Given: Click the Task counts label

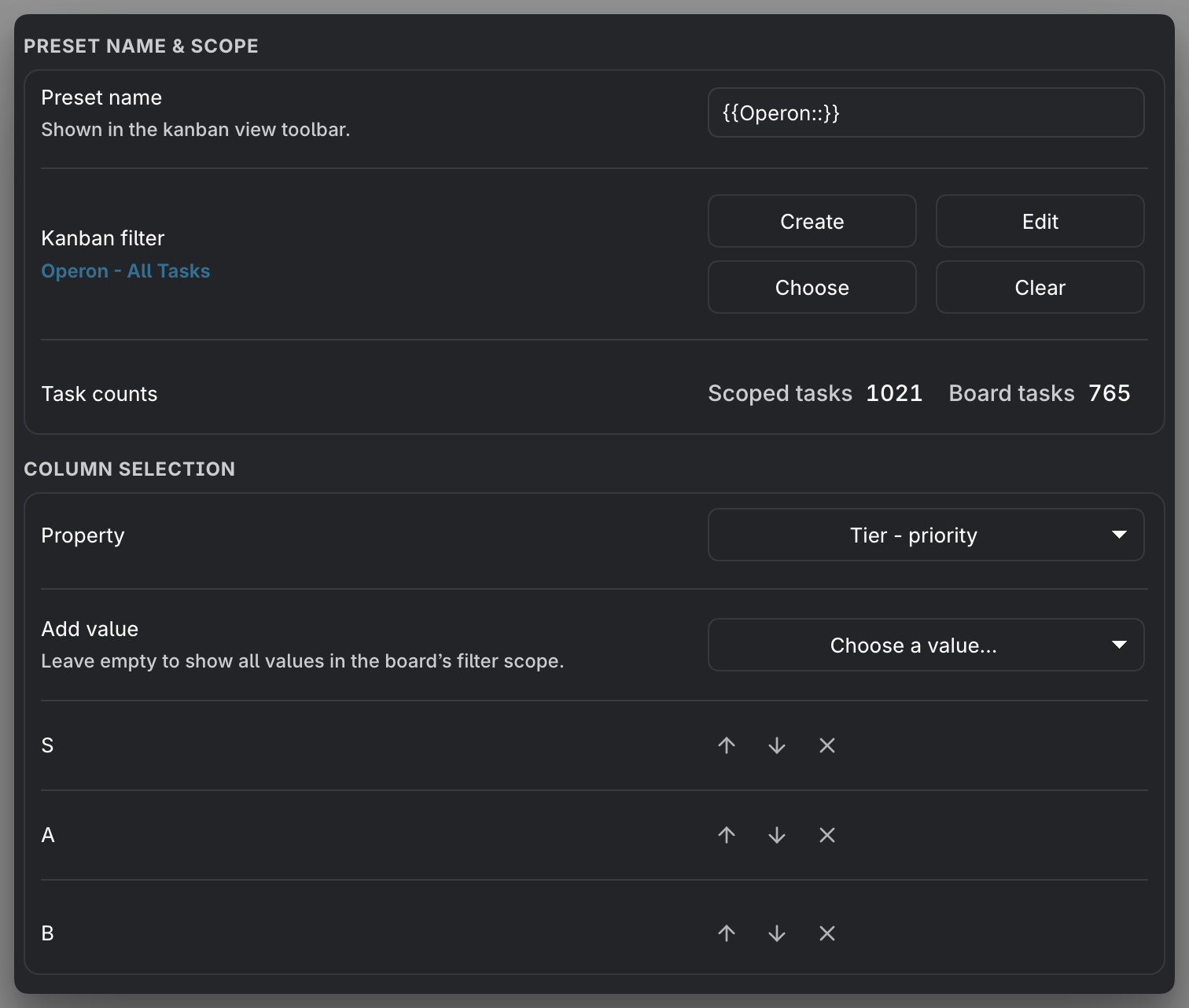Looking at the screenshot, I should coord(99,394).
